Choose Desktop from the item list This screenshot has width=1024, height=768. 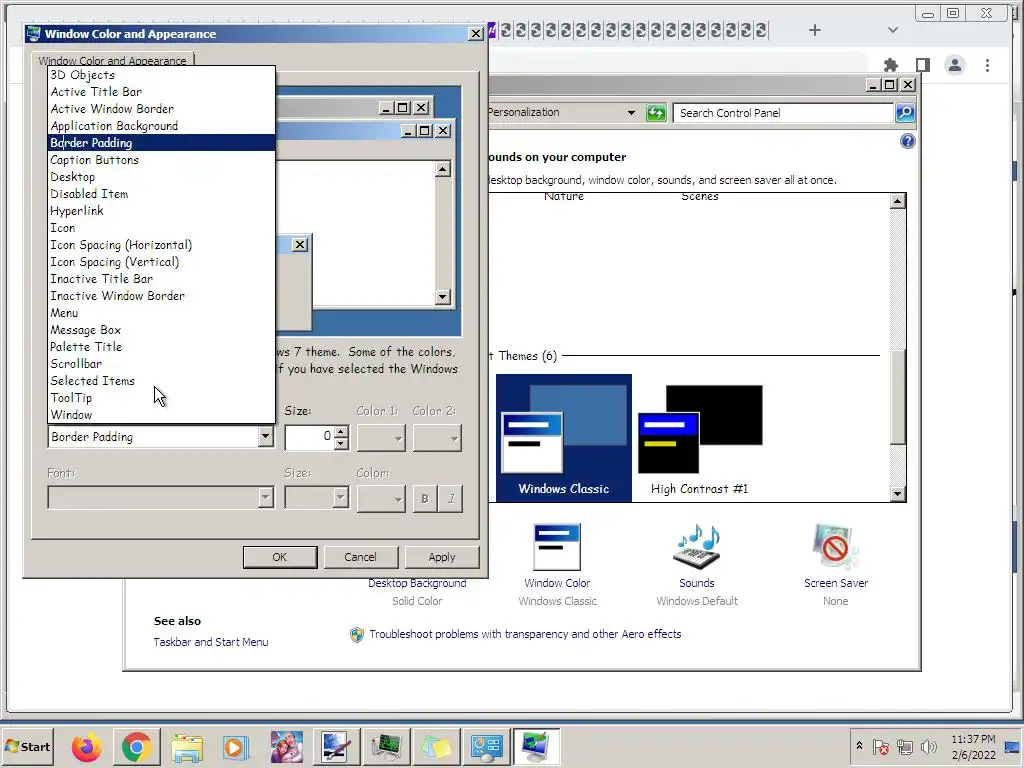pos(161,176)
